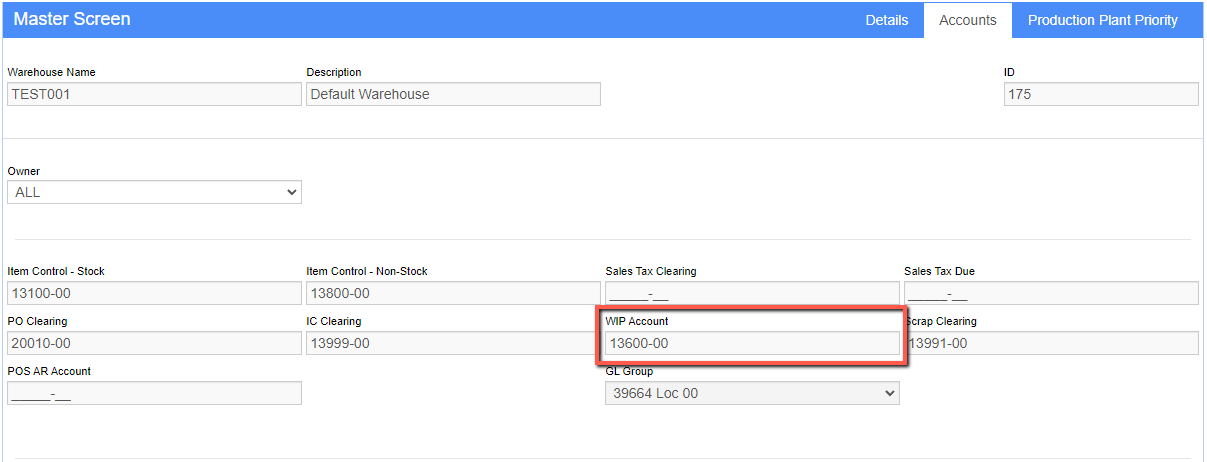1207x462 pixels.
Task: Expand the GL Group dropdown
Action: click(752, 393)
